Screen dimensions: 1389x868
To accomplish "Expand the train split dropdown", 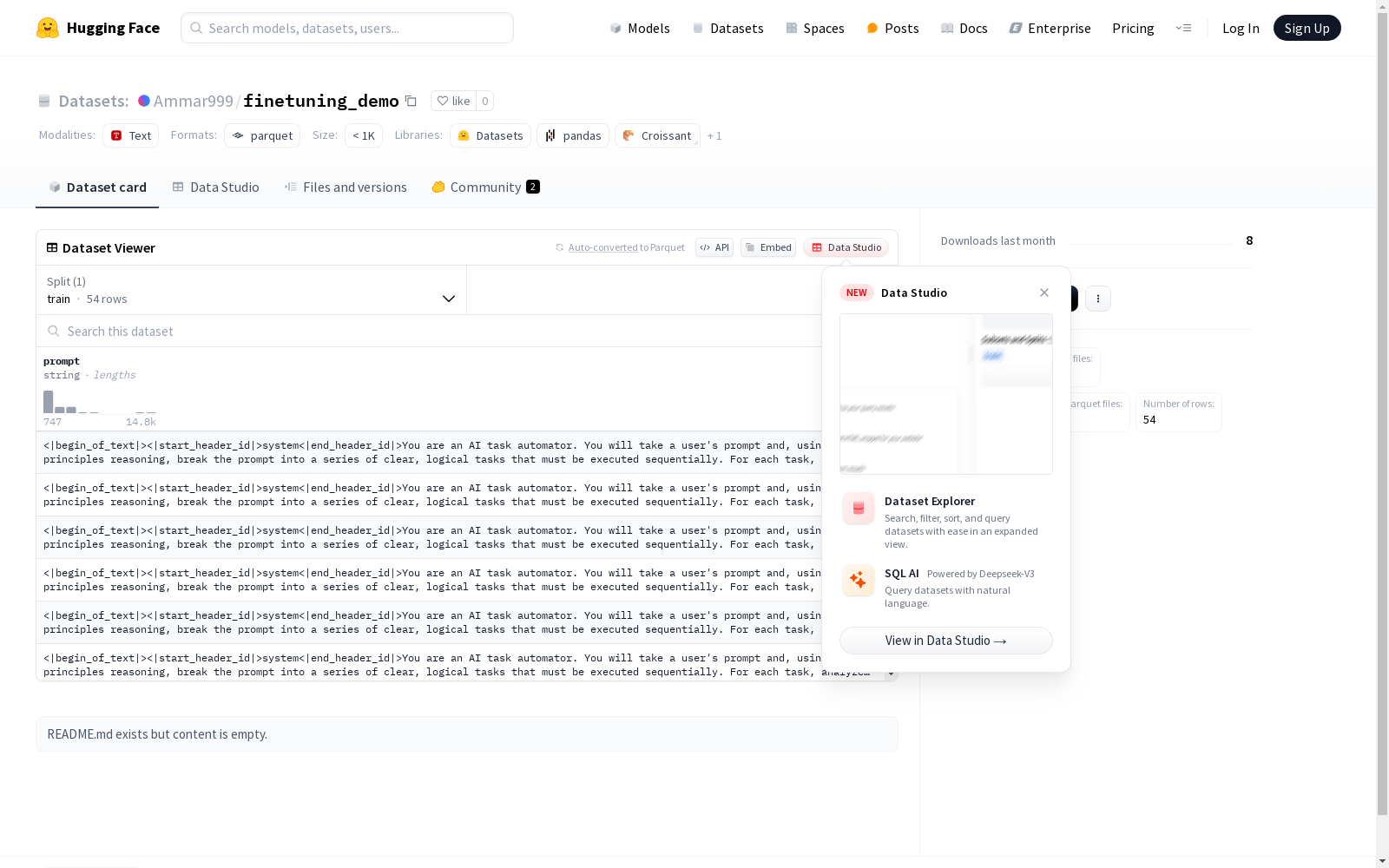I will point(252,290).
